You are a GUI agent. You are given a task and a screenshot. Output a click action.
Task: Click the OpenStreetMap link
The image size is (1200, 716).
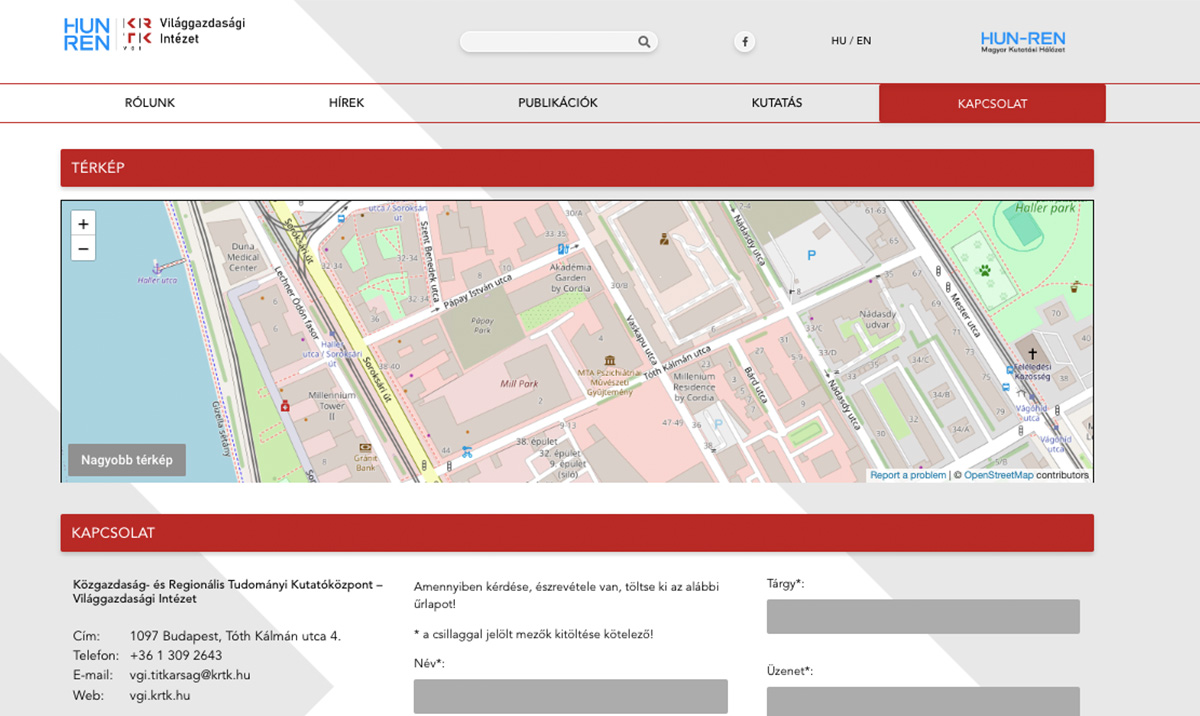[x=998, y=475]
